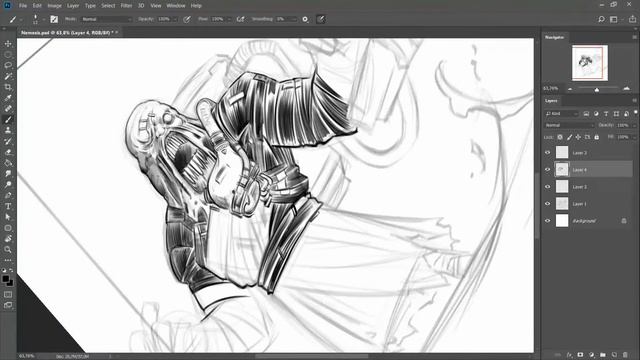Select the Eraser tool

8,152
